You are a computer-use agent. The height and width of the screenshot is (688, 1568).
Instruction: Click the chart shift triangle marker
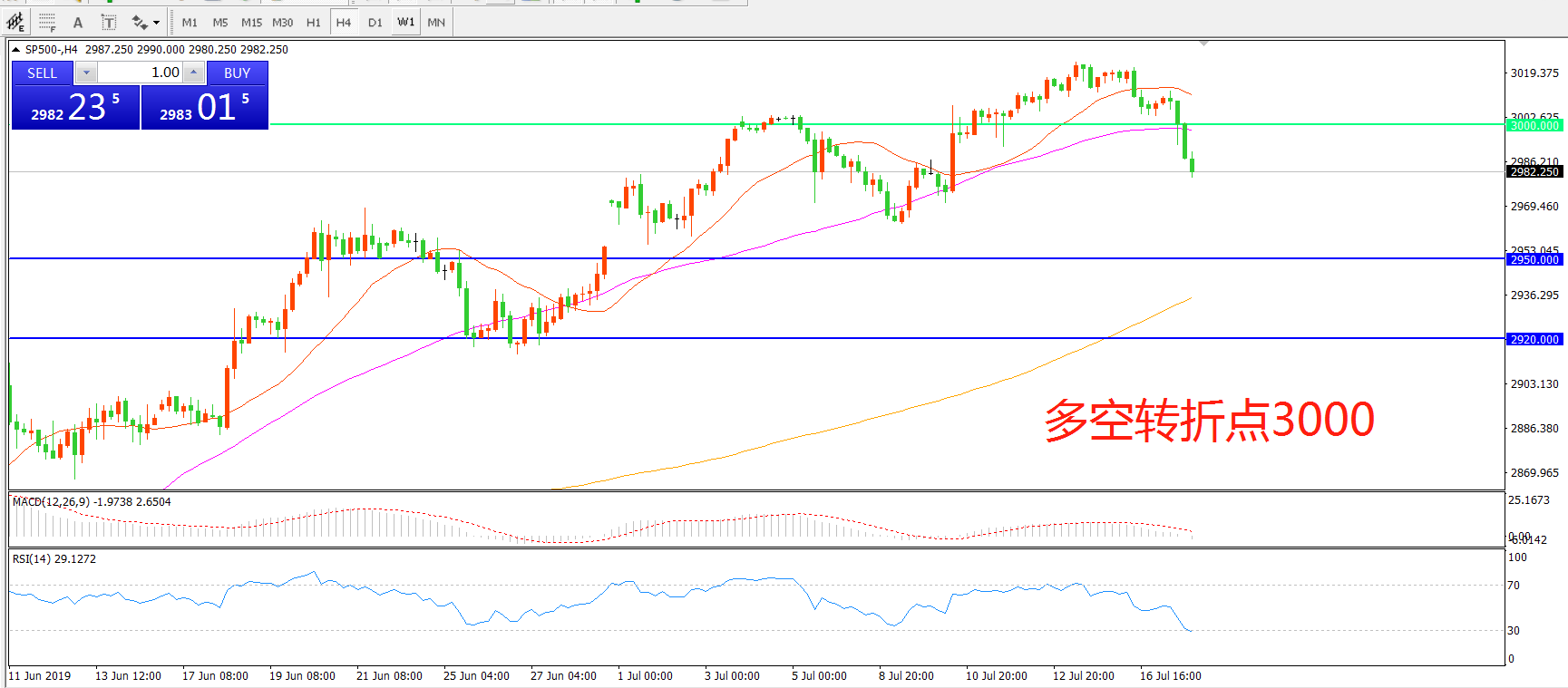coord(1203,44)
